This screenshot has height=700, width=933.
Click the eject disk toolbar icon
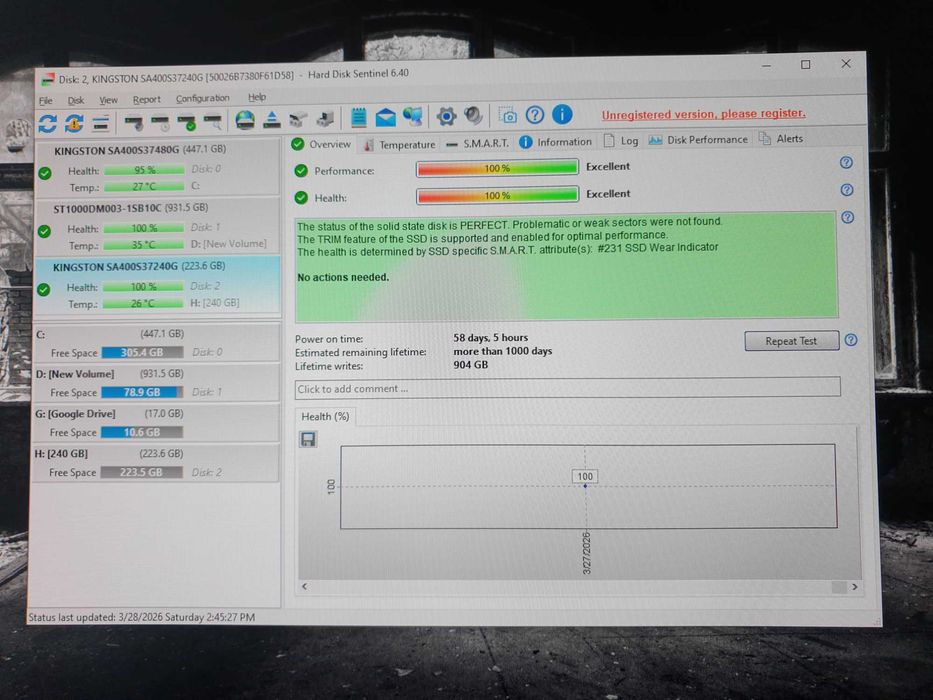click(x=272, y=120)
